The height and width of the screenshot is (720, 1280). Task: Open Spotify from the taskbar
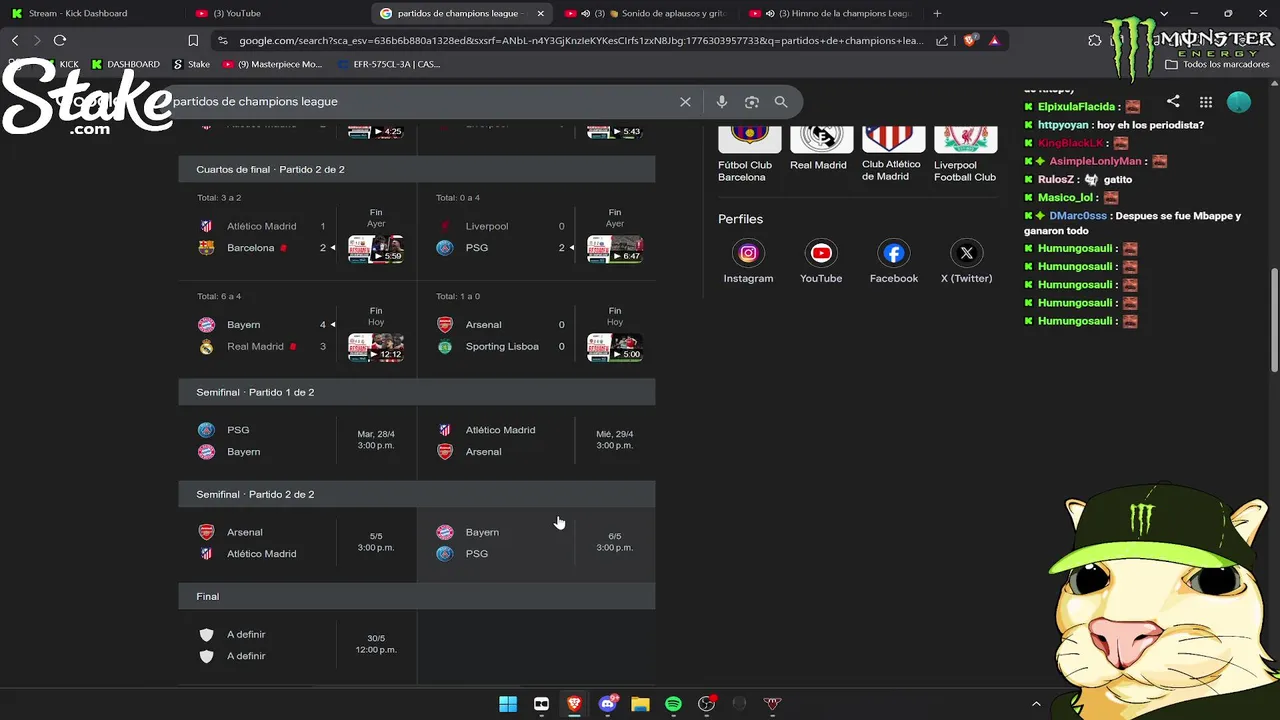pos(673,704)
